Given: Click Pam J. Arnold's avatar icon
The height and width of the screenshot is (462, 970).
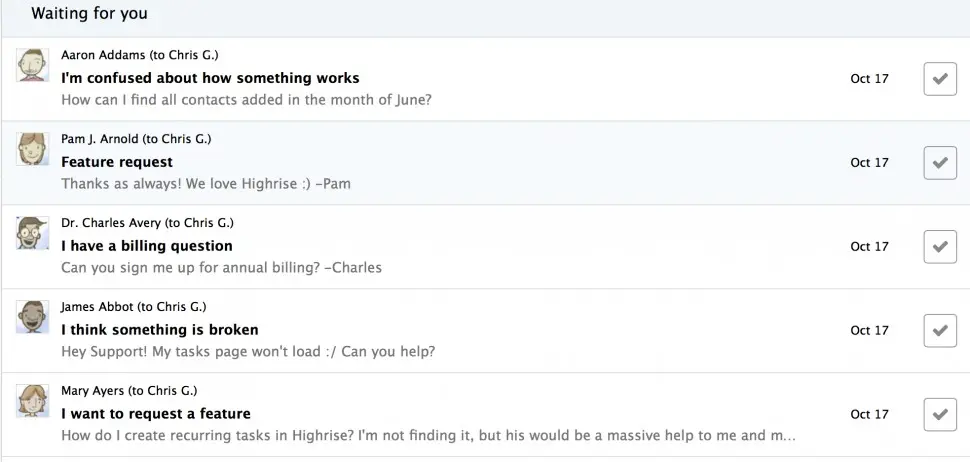Looking at the screenshot, I should click(33, 150).
